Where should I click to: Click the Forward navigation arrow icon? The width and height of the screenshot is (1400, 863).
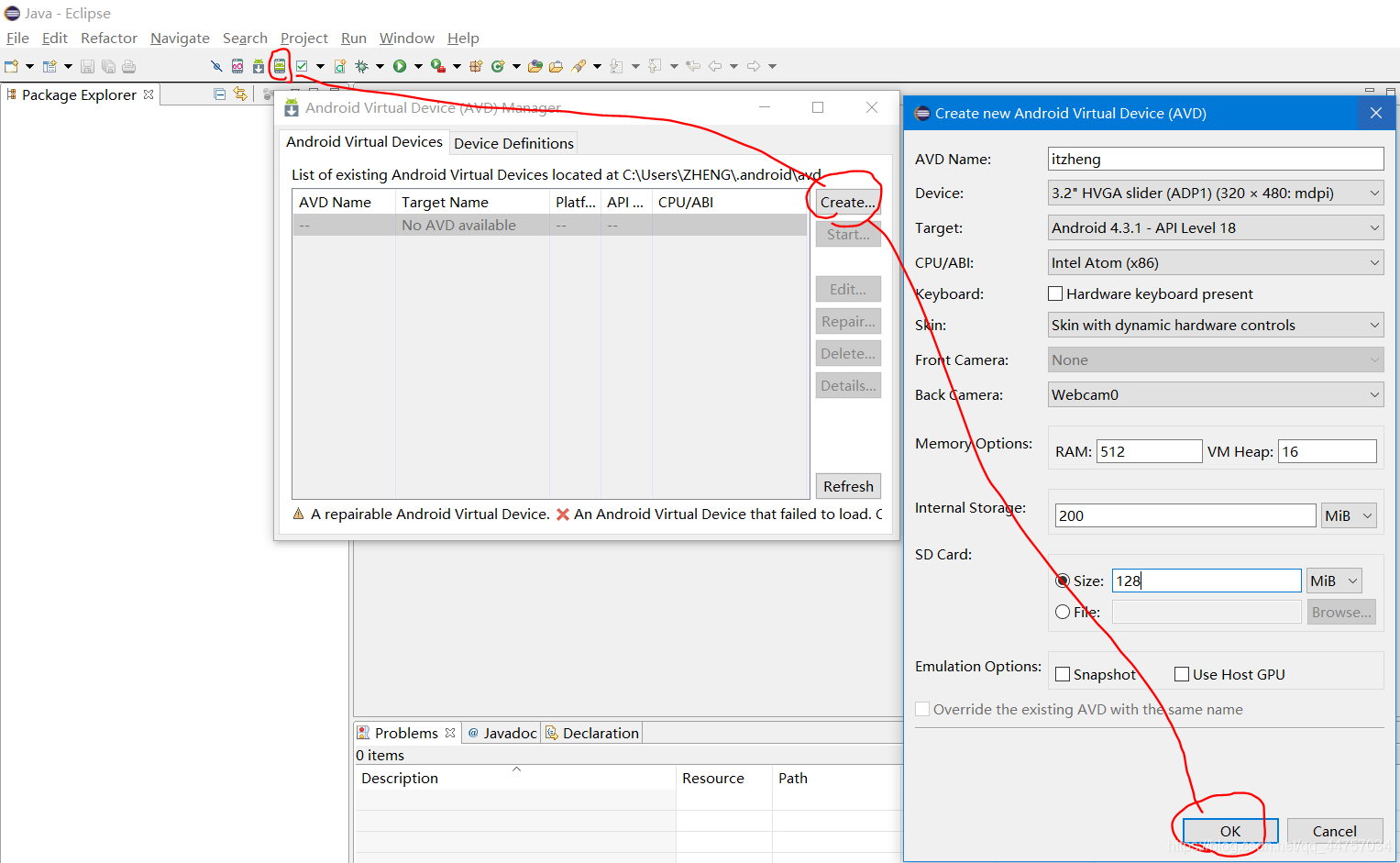pyautogui.click(x=754, y=66)
